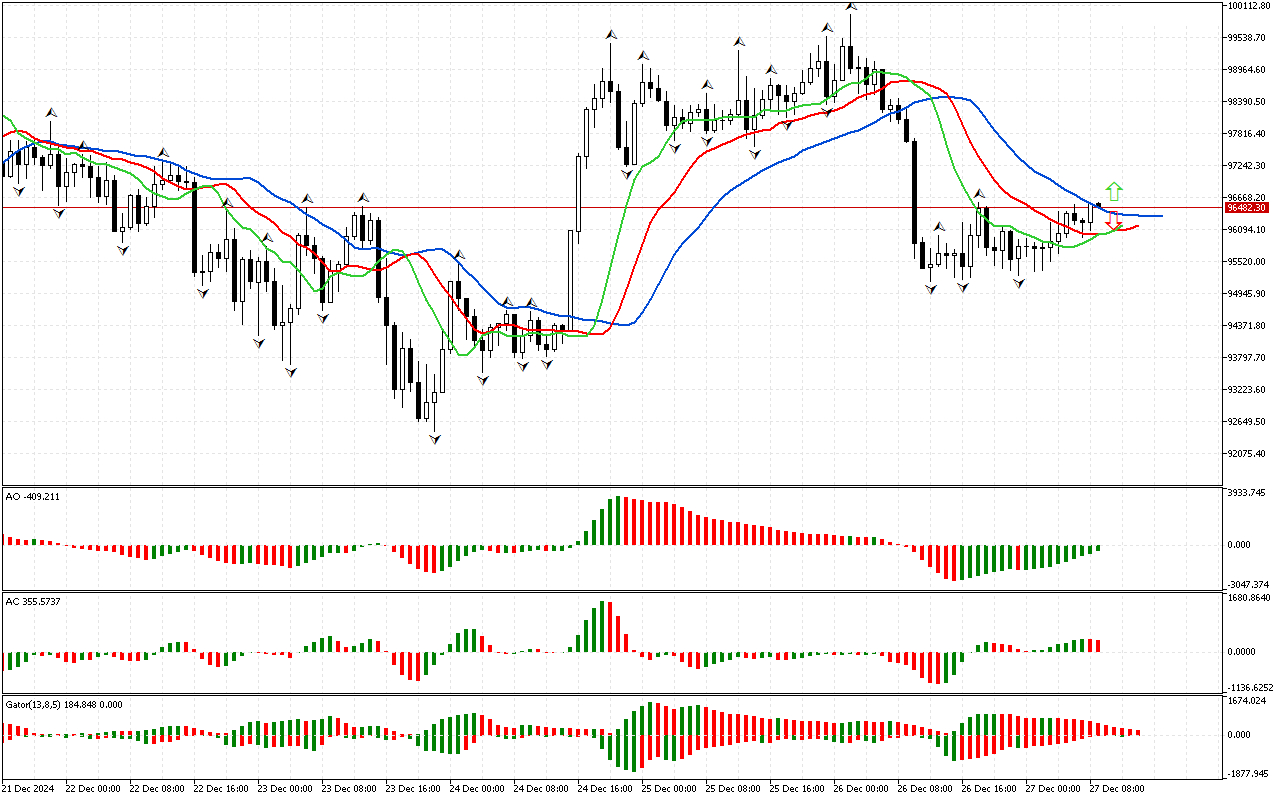Click the 27 Dec 08:00 time label

click(1117, 789)
